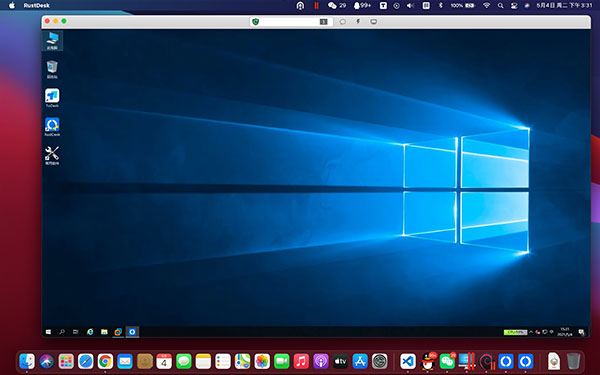Open Reminders from the Dock
The width and height of the screenshot is (600, 375).
(223, 361)
